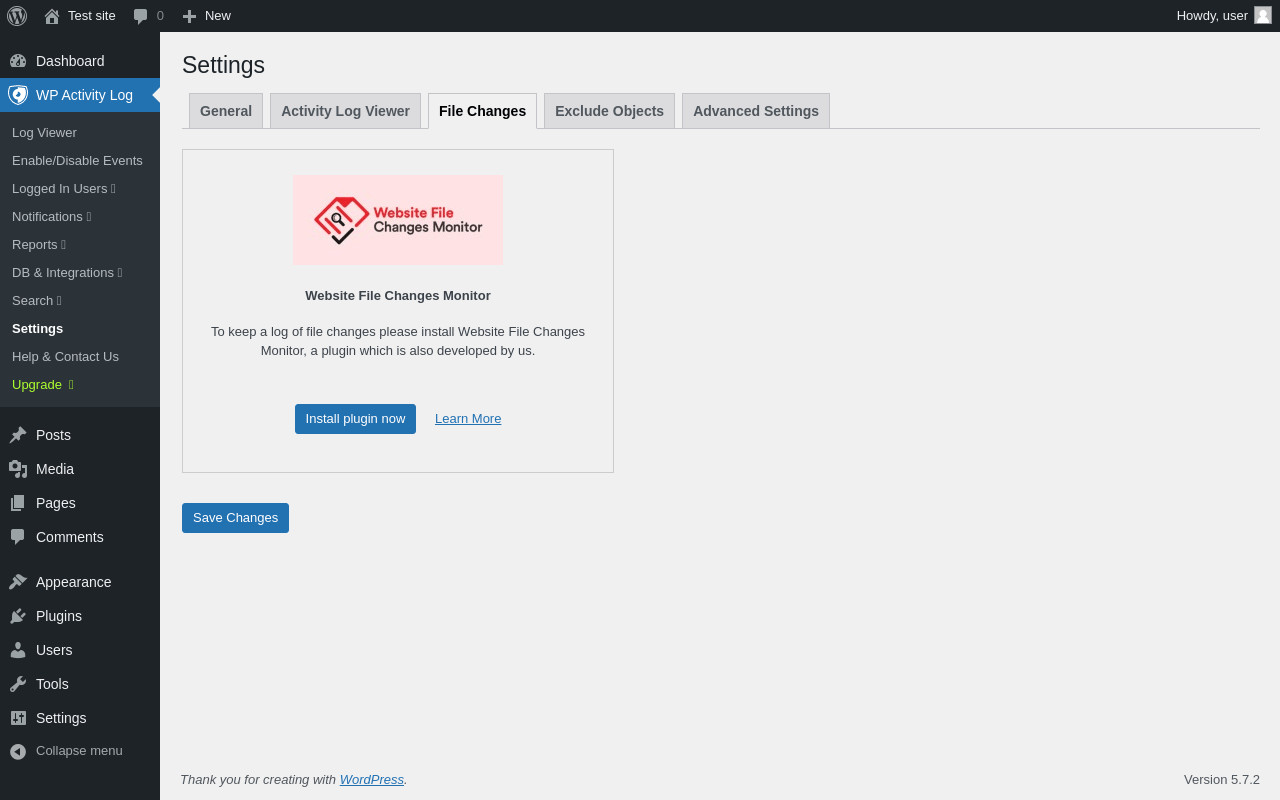Follow the Learn More link
1280x800 pixels.
point(468,419)
